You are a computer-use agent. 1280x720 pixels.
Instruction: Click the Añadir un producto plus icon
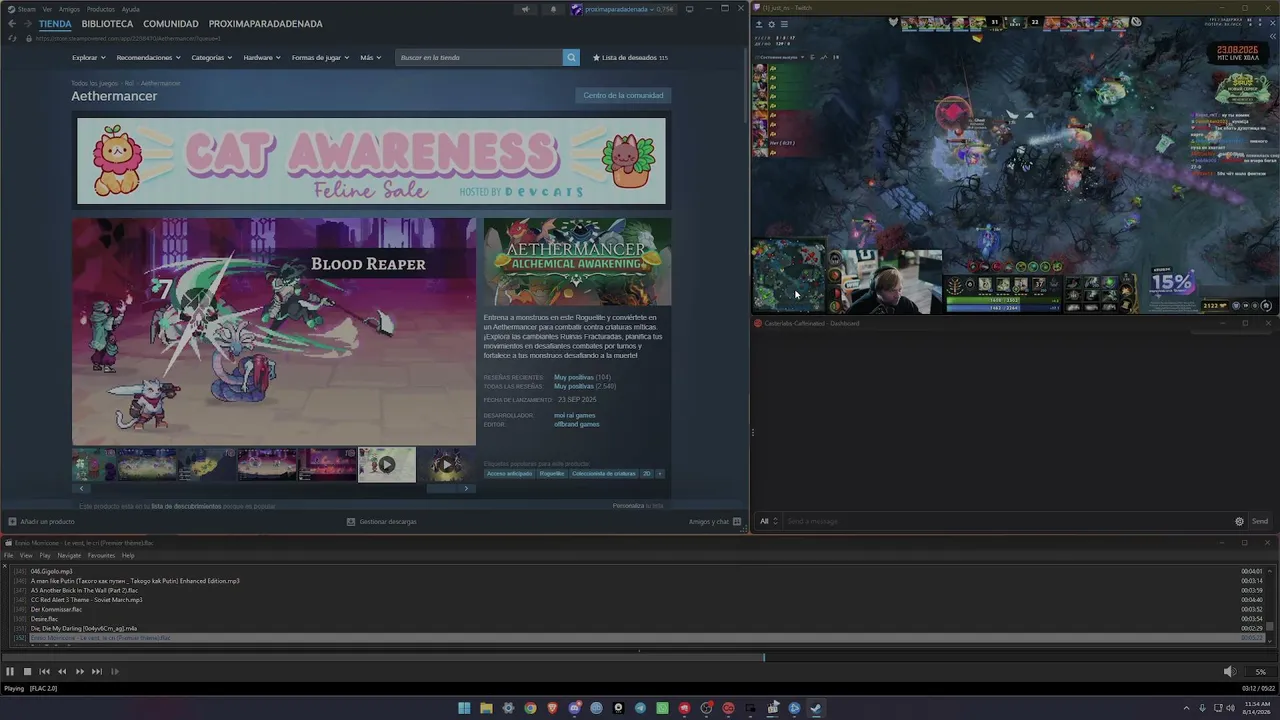click(12, 521)
